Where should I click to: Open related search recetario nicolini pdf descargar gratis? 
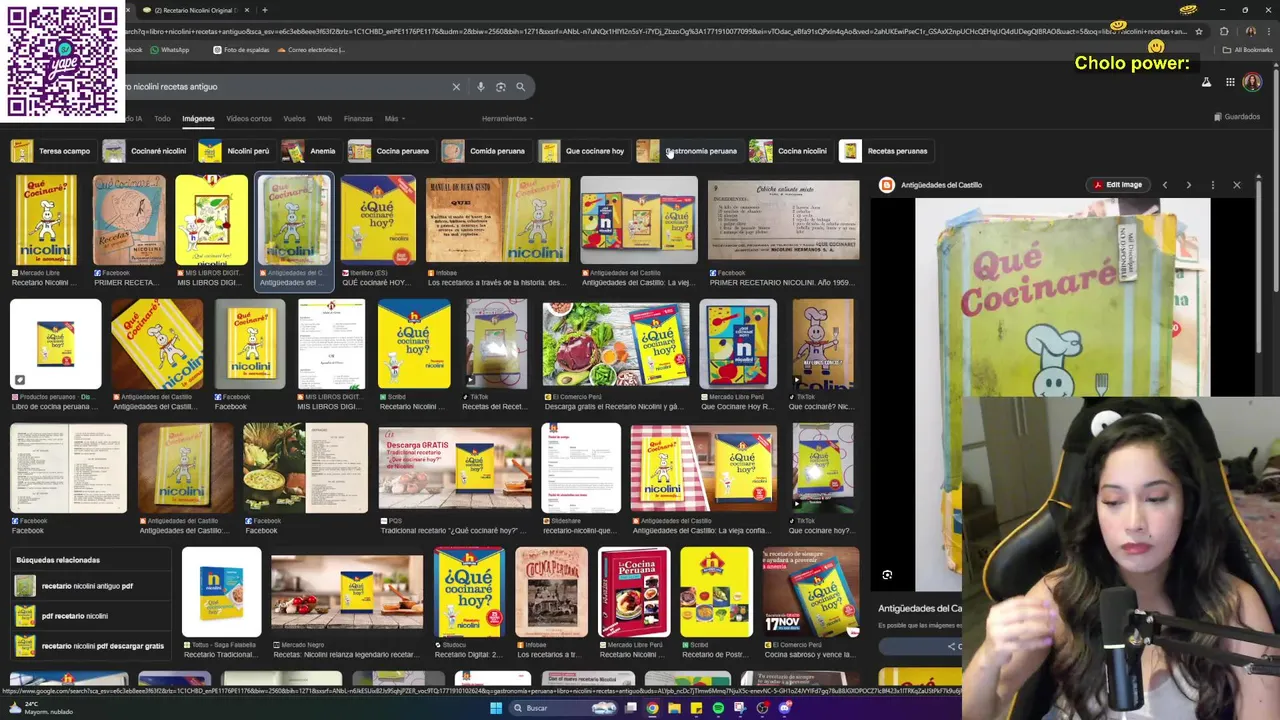90,646
